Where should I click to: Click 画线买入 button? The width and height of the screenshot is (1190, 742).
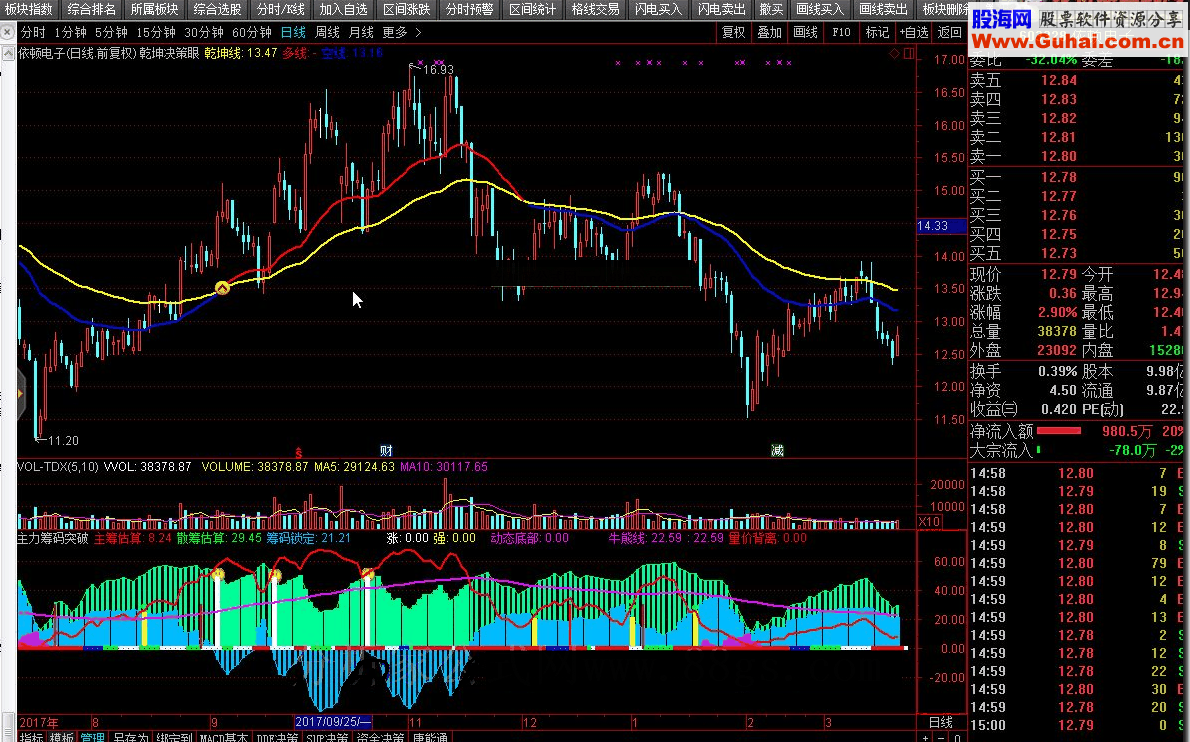point(820,9)
